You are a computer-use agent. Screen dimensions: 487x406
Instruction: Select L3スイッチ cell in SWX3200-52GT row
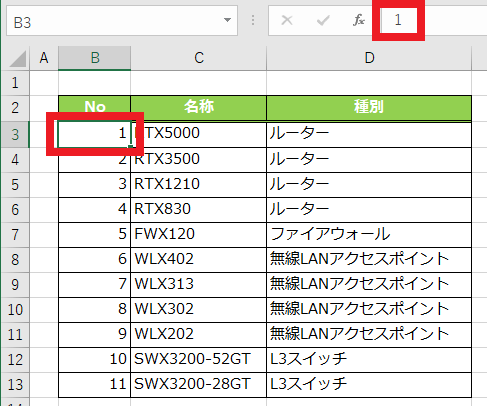tap(369, 360)
